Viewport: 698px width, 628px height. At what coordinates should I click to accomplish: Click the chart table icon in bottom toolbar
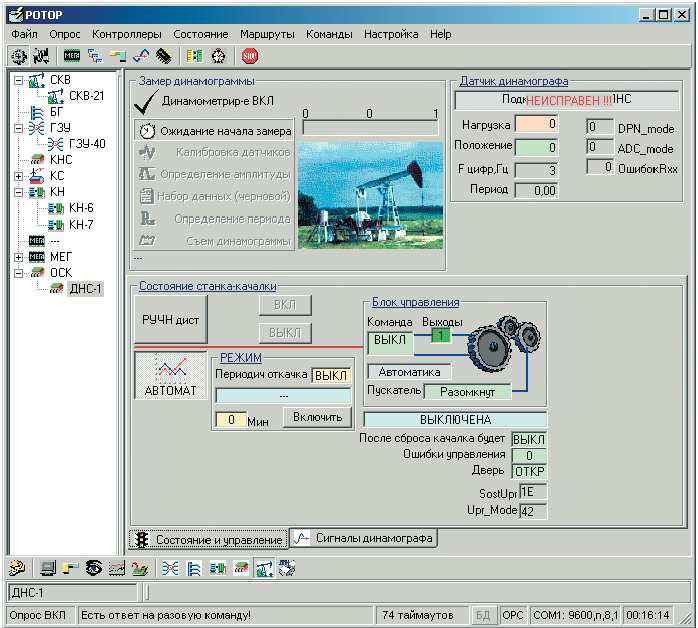coord(117,568)
